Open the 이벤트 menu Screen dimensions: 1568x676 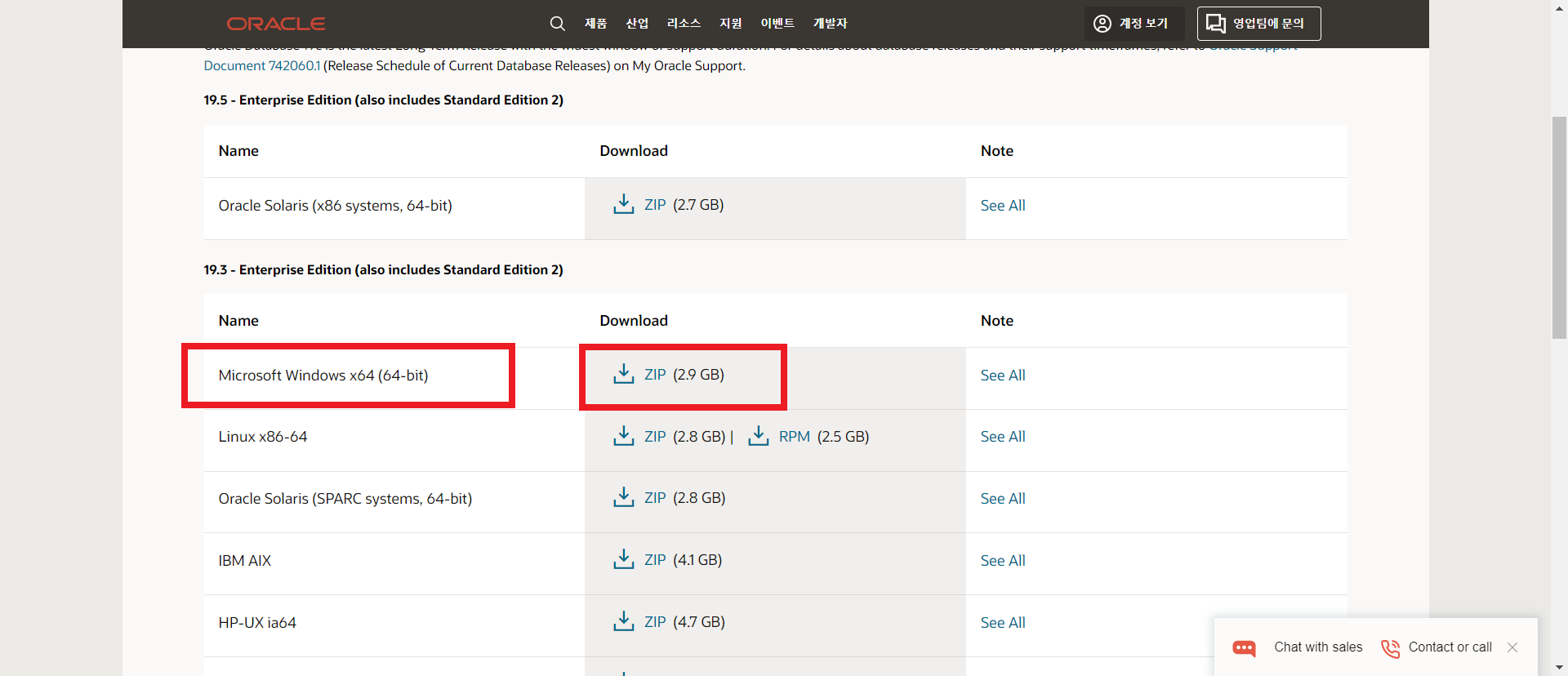pyautogui.click(x=777, y=24)
